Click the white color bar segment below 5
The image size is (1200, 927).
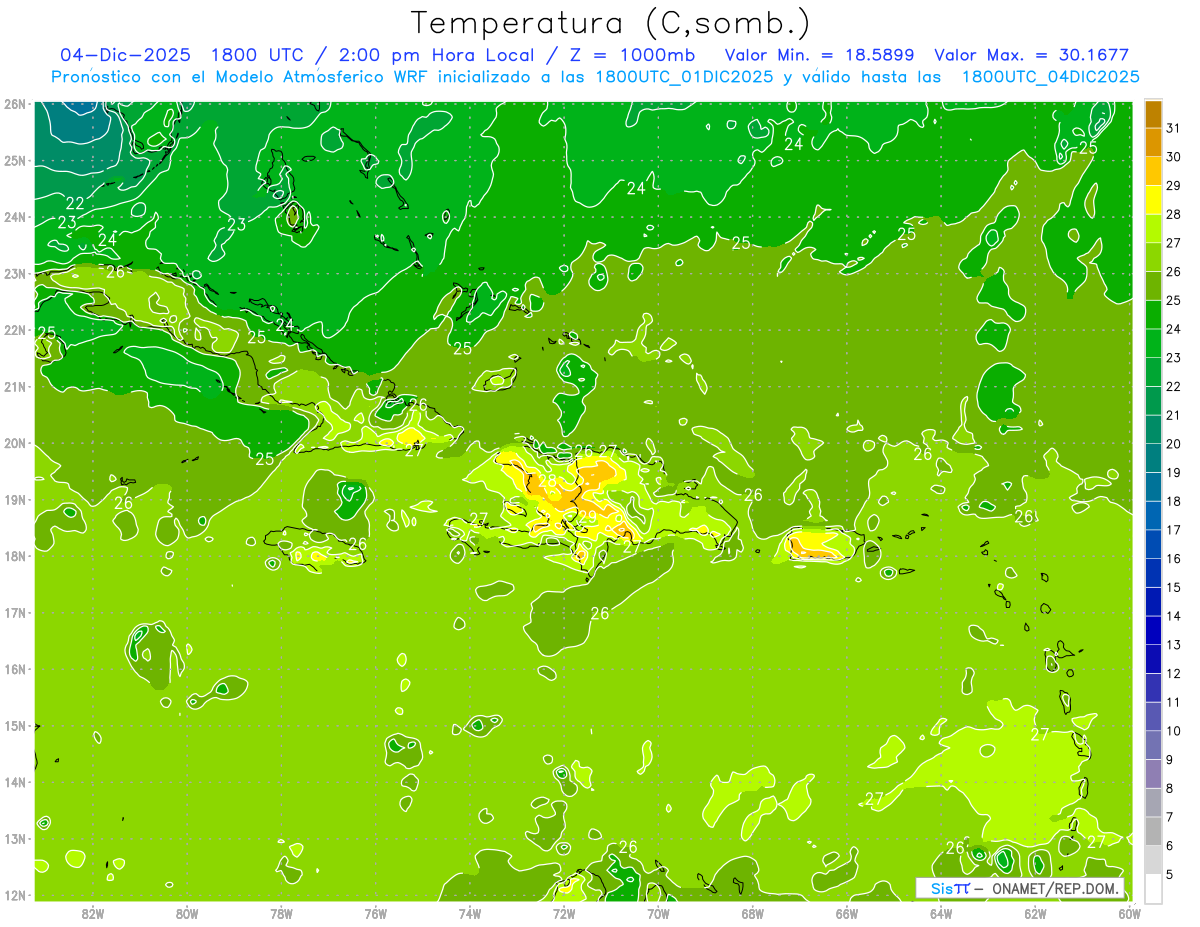click(x=1153, y=888)
